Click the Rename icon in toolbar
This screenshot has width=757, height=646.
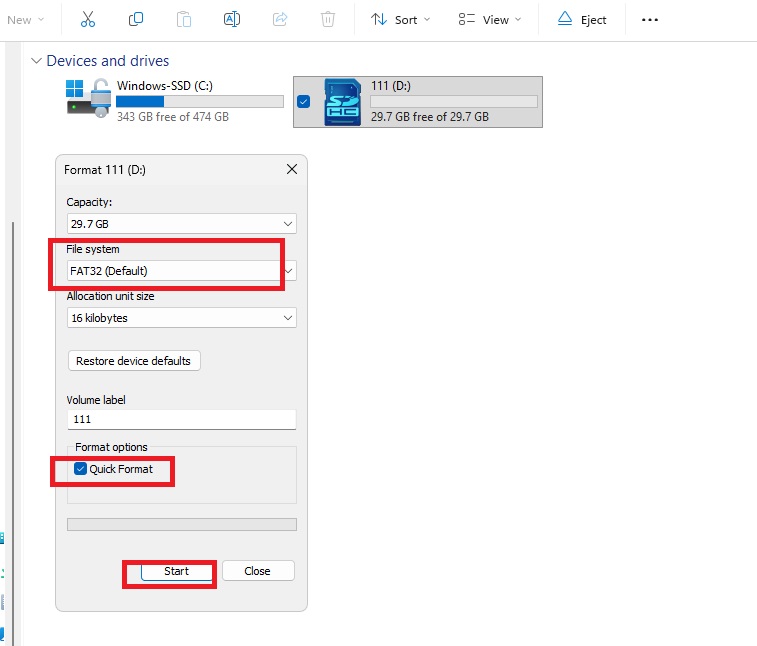232,20
